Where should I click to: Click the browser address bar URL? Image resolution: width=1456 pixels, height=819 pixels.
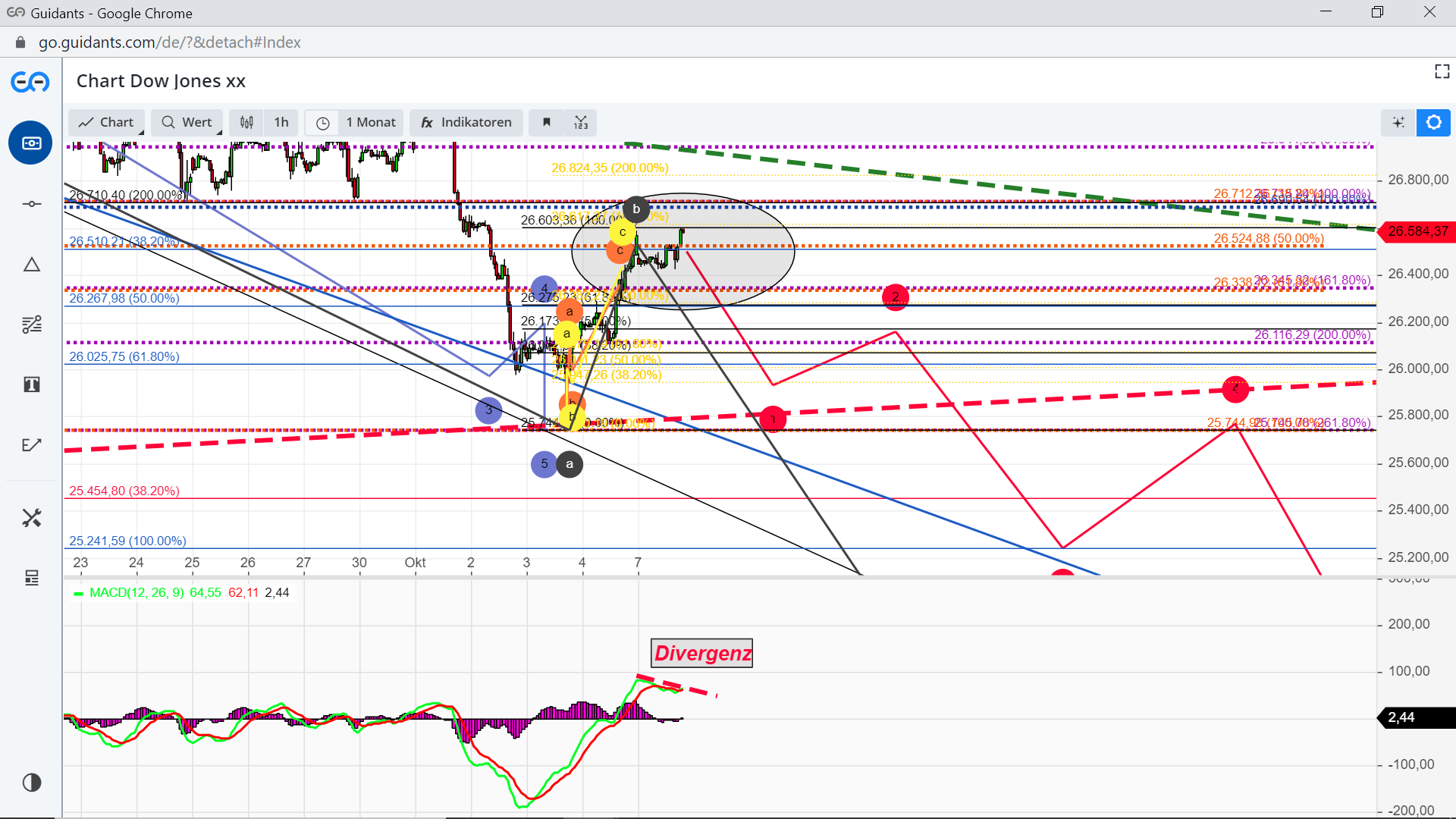pyautogui.click(x=170, y=42)
